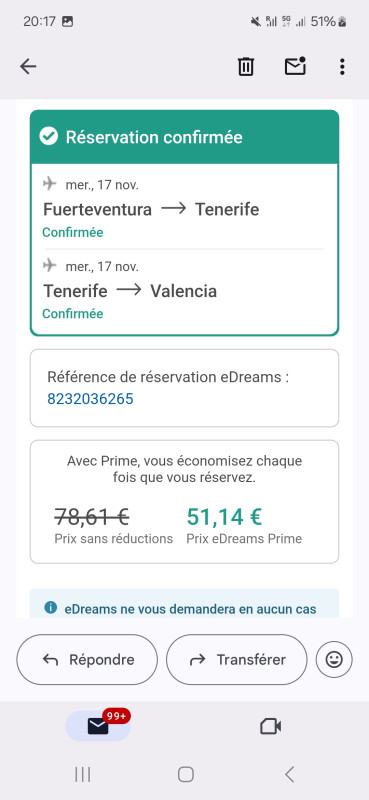Tap the blue info icon near eDreams notice

pos(51,608)
